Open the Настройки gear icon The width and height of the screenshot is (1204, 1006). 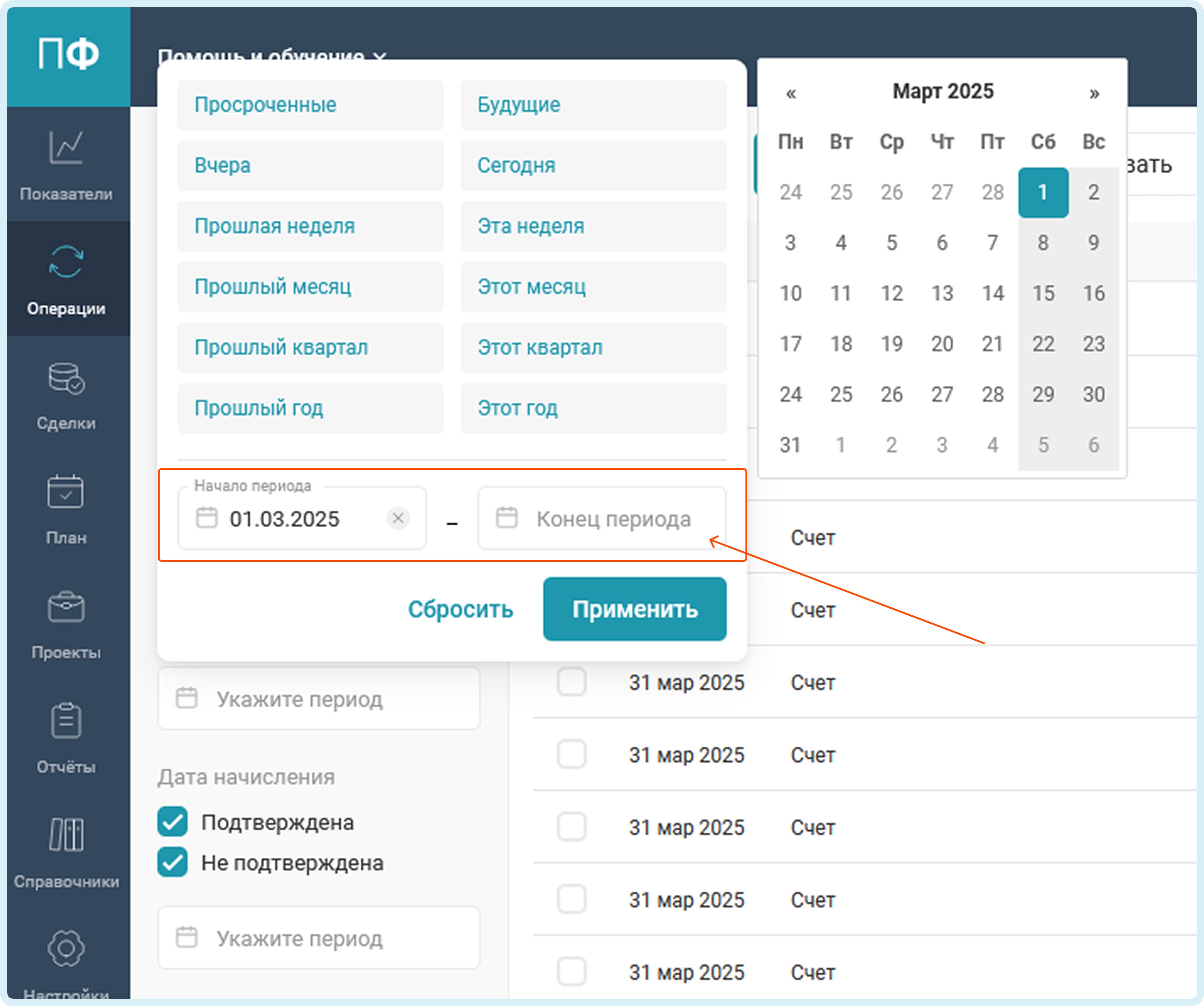click(x=66, y=949)
